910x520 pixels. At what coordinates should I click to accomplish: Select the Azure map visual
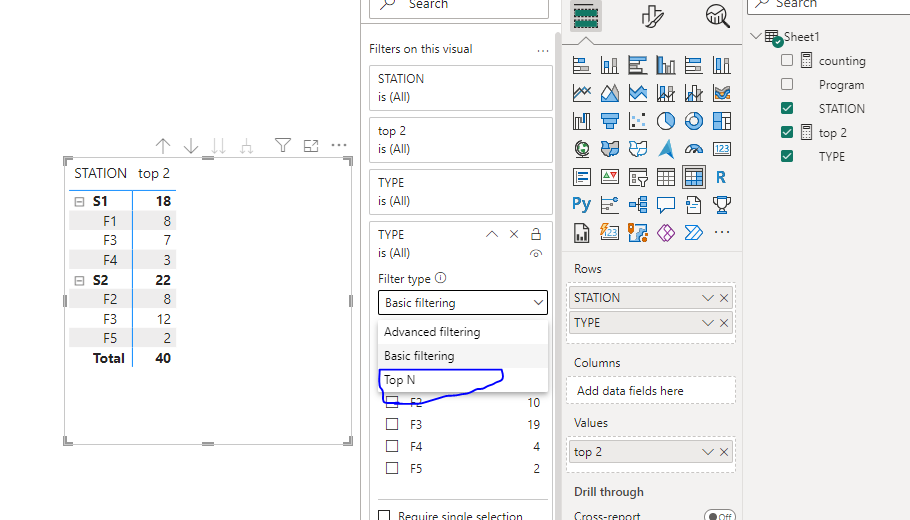coord(666,149)
